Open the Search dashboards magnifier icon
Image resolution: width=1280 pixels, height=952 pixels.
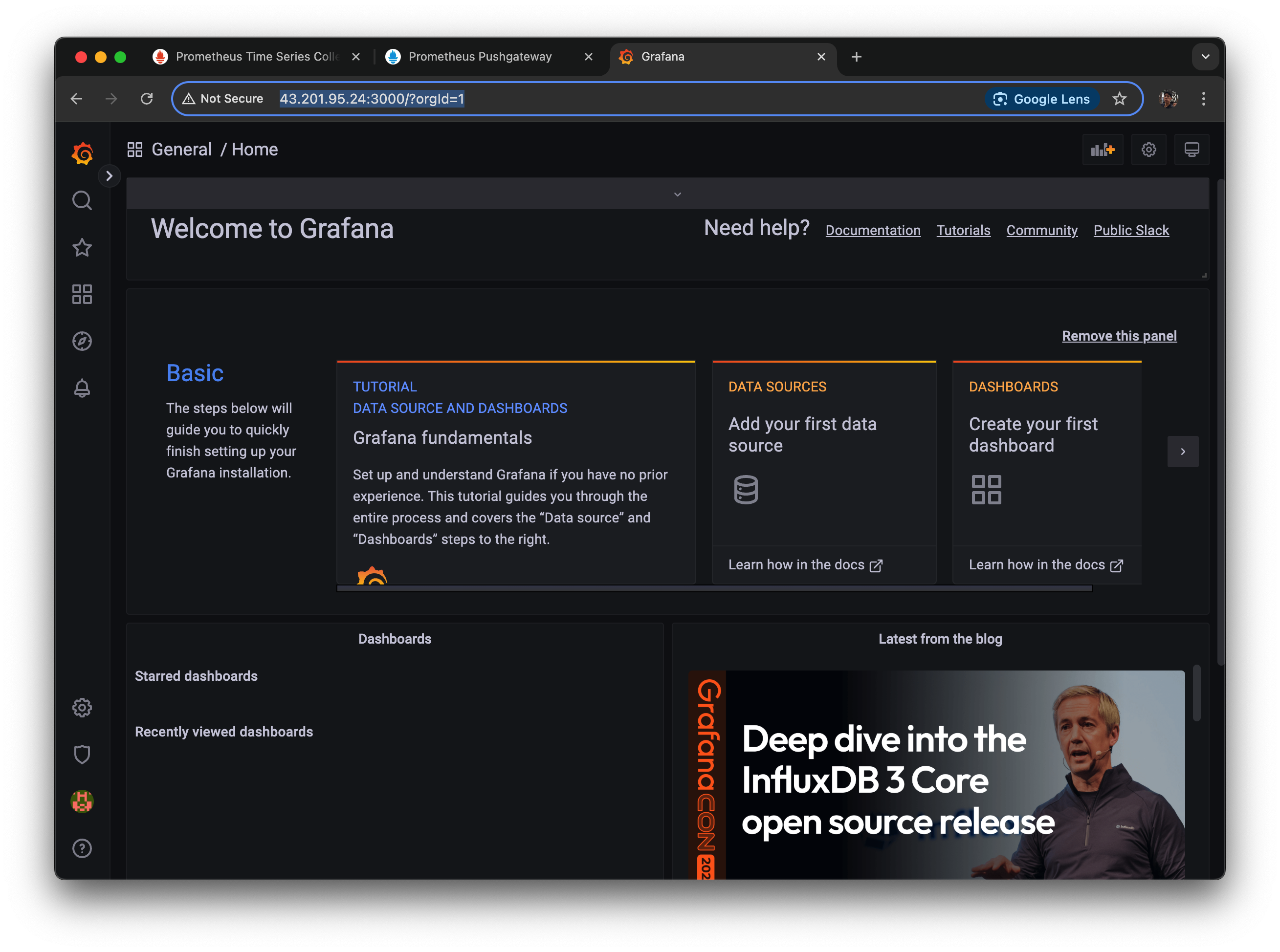point(82,200)
